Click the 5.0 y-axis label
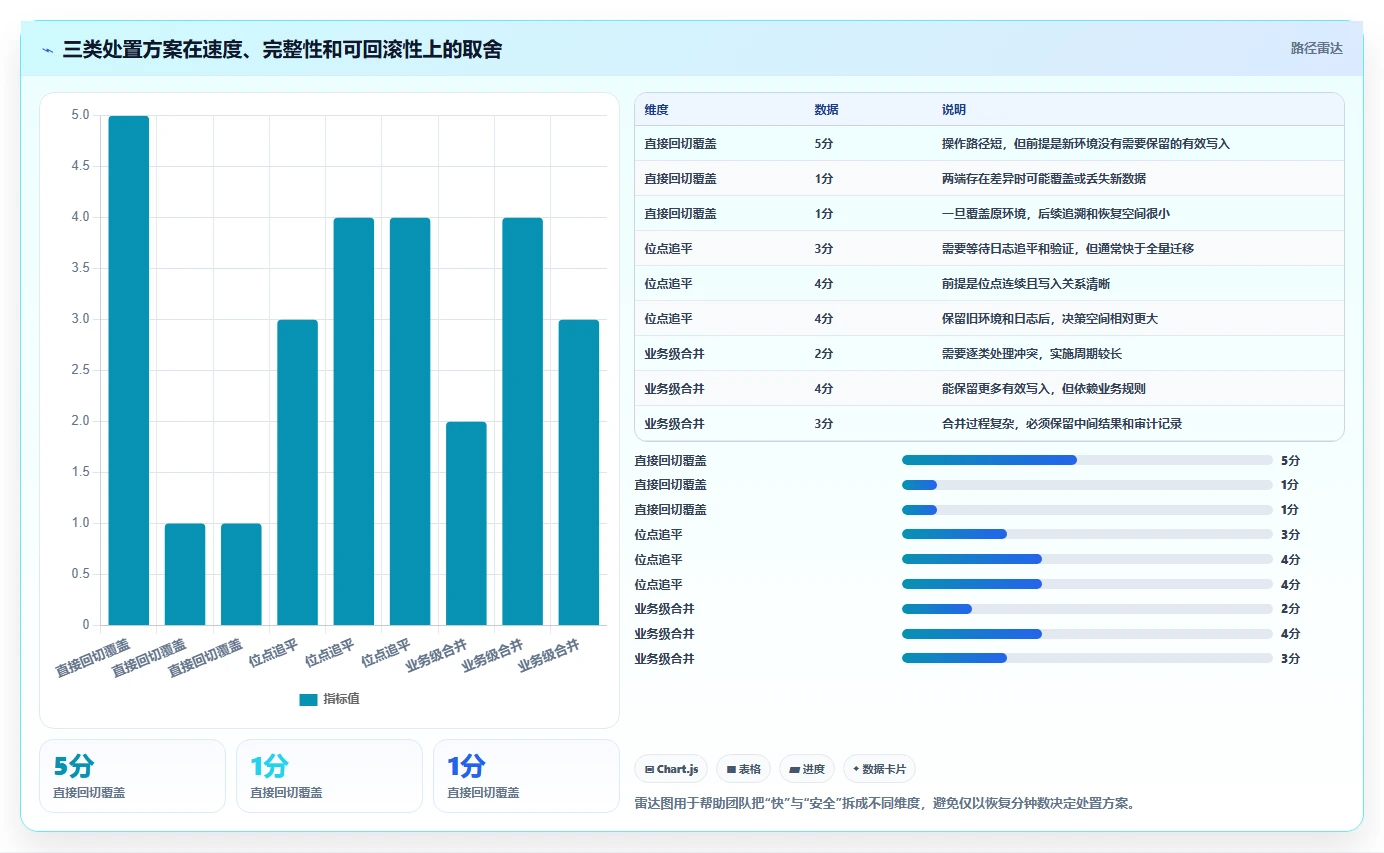Viewport: 1384px width, 853px height. tap(80, 115)
